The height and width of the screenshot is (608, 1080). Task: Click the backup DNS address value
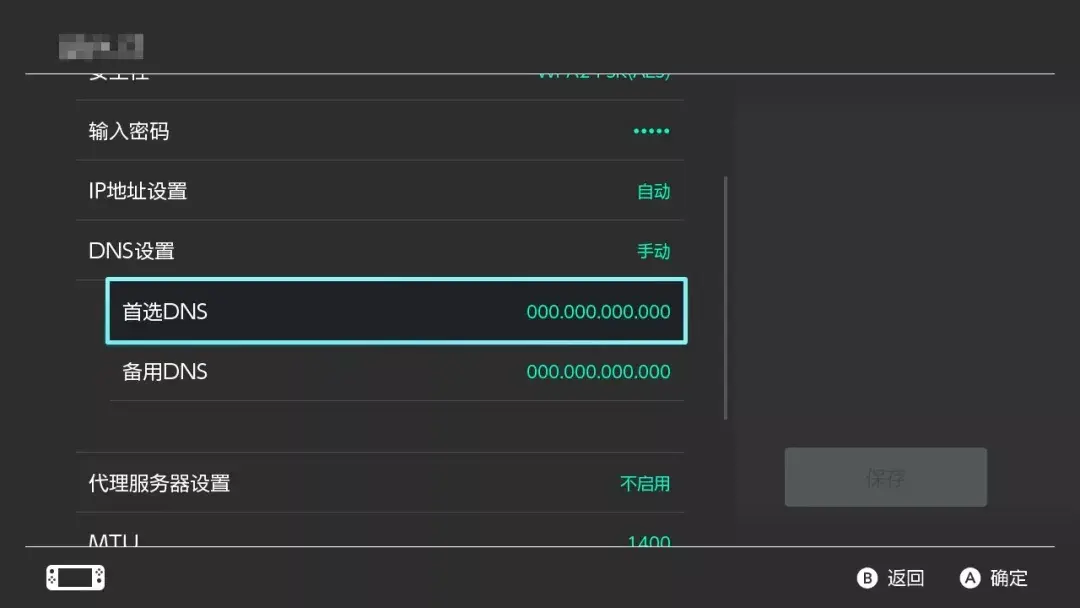(x=598, y=372)
